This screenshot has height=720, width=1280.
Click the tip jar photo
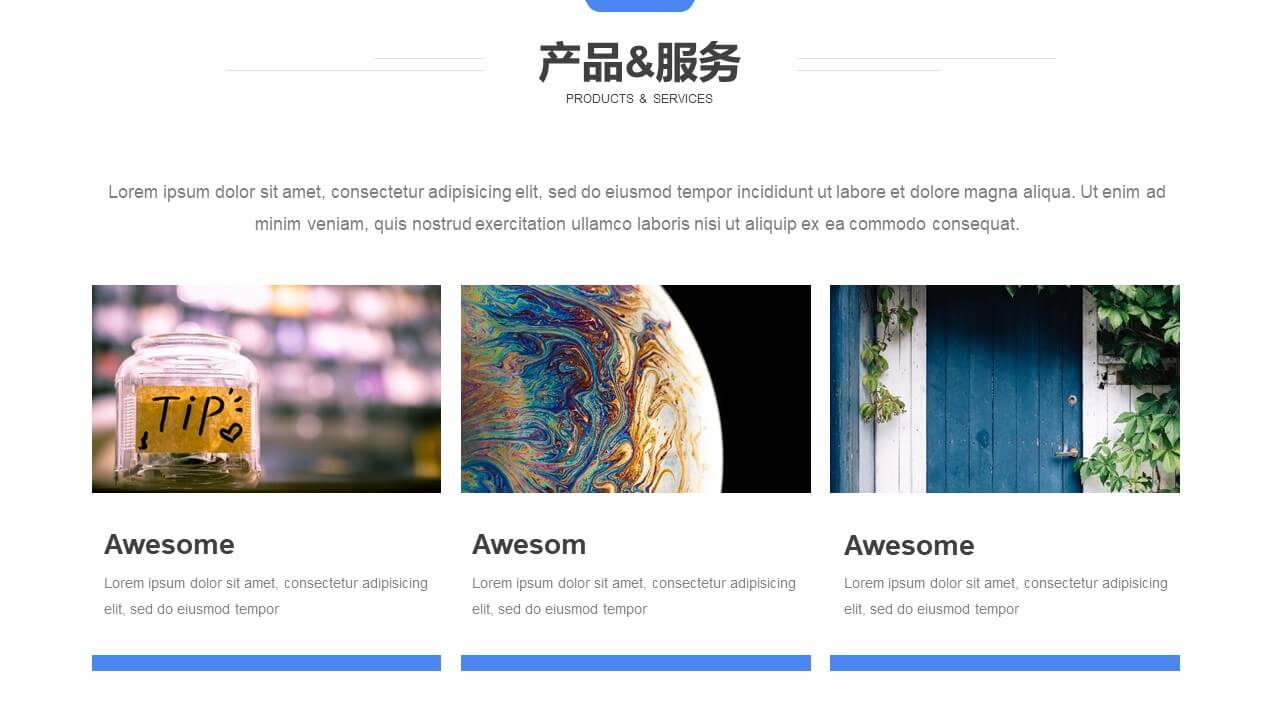click(266, 389)
